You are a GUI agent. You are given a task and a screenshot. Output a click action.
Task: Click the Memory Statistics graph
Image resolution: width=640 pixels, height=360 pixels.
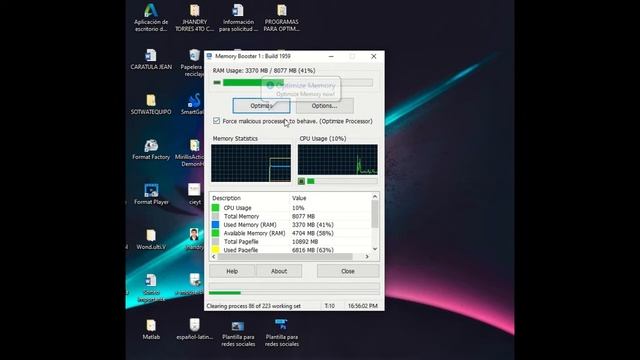click(251, 163)
